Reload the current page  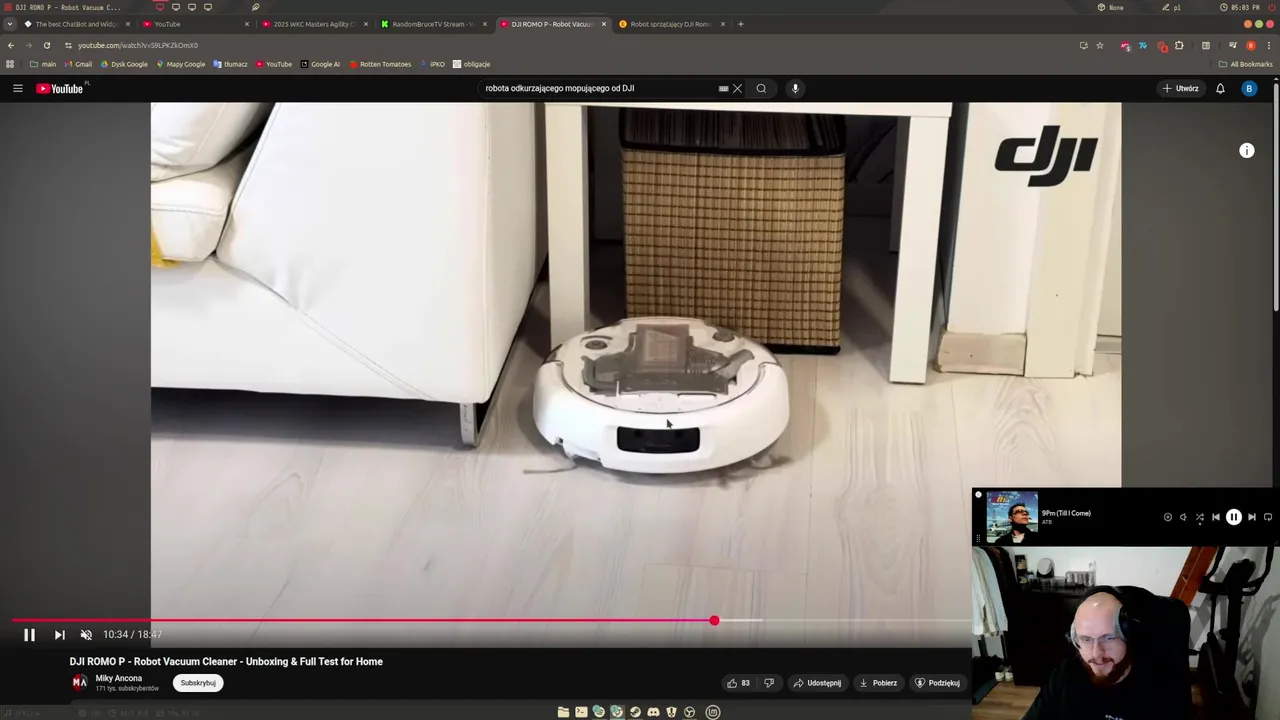point(46,45)
